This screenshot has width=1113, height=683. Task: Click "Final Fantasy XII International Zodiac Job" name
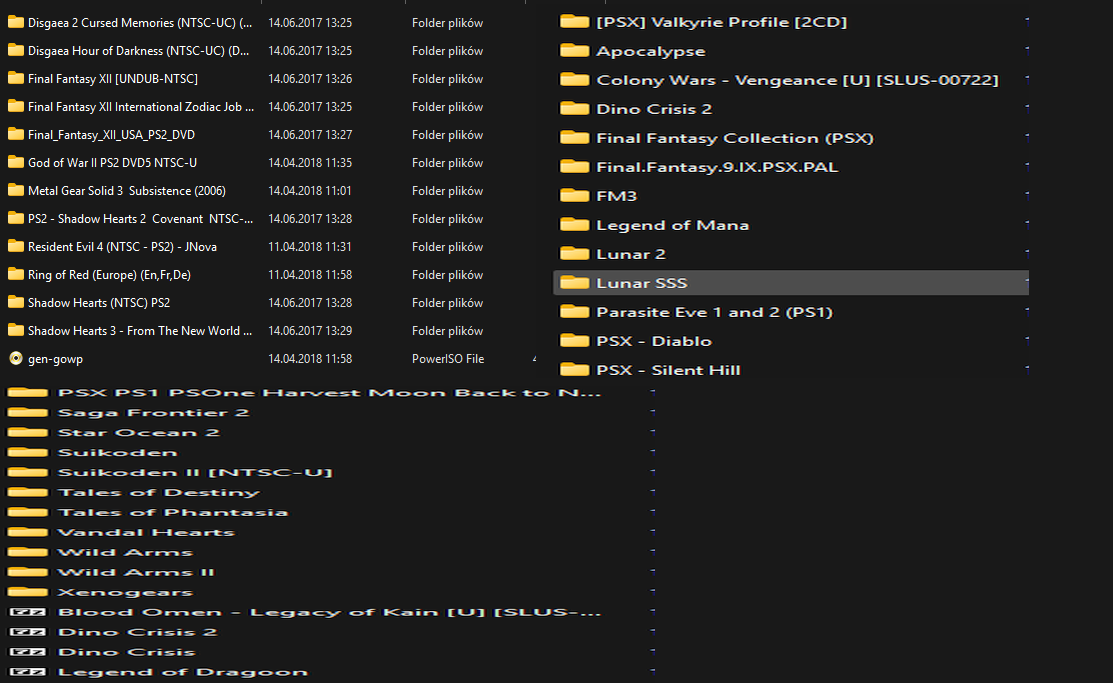pyautogui.click(x=141, y=107)
